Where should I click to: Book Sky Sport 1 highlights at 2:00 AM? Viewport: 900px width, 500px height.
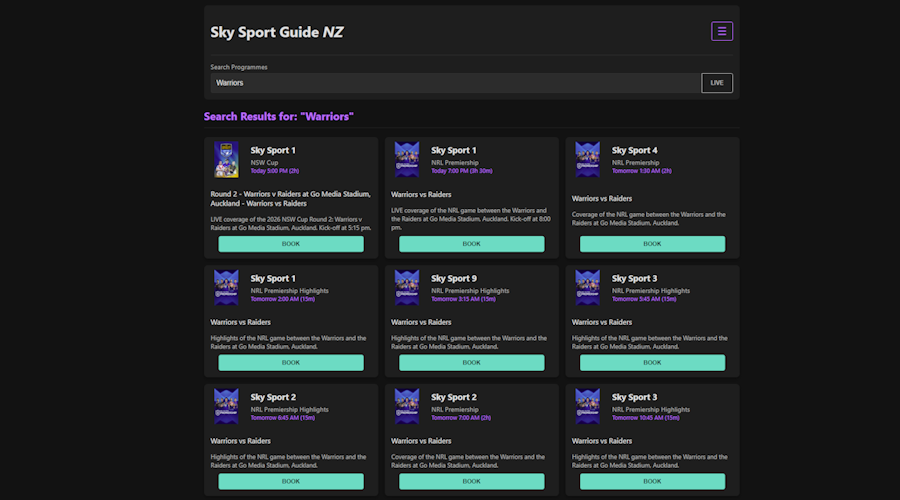tap(291, 363)
